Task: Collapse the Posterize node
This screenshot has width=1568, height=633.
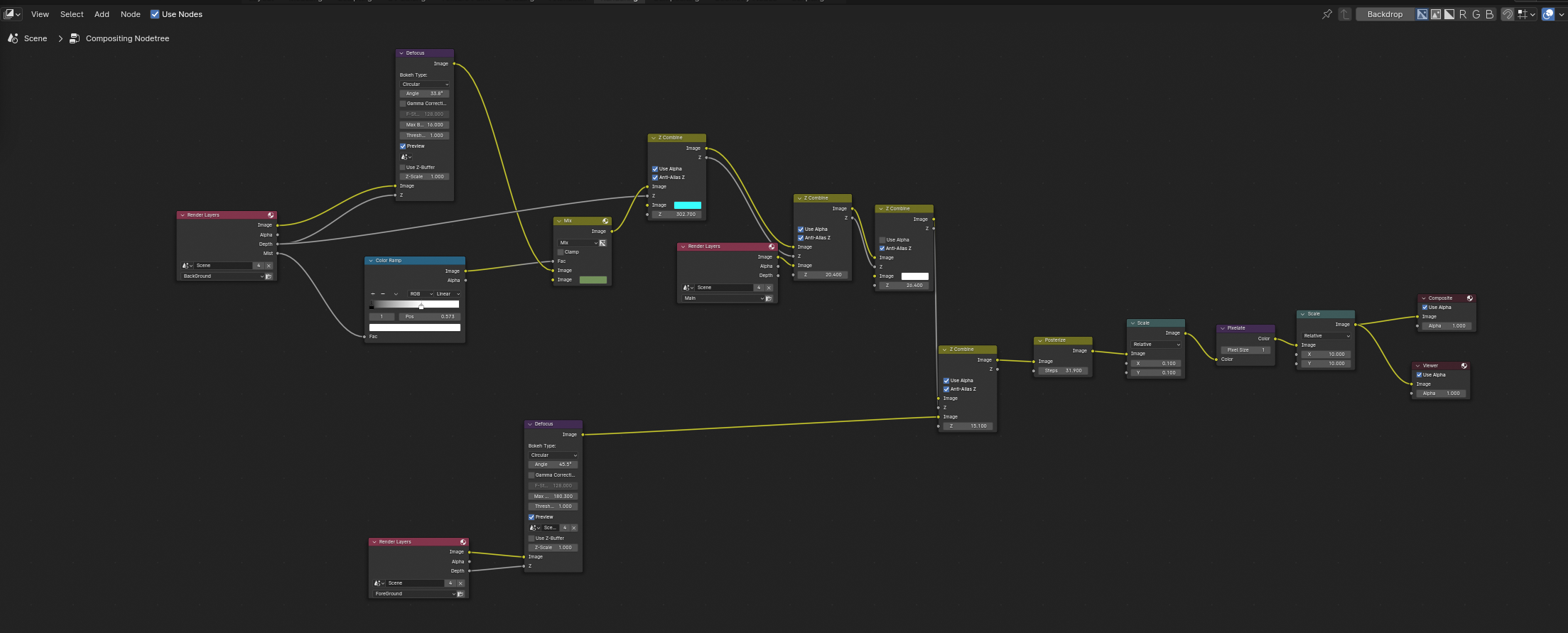Action: (1040, 340)
